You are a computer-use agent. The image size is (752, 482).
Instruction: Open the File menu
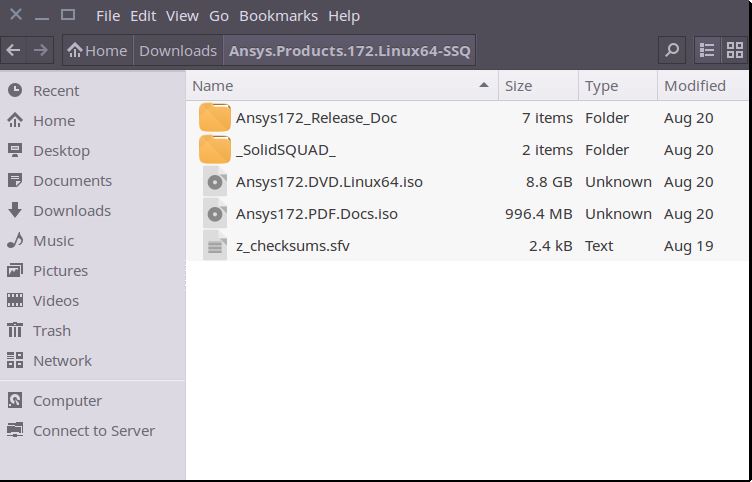[x=108, y=16]
